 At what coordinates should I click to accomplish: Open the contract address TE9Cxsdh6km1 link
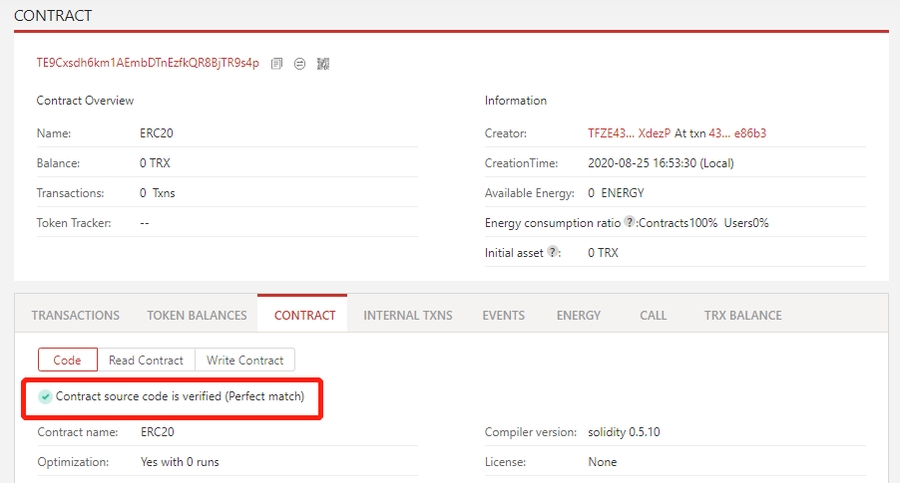147,63
